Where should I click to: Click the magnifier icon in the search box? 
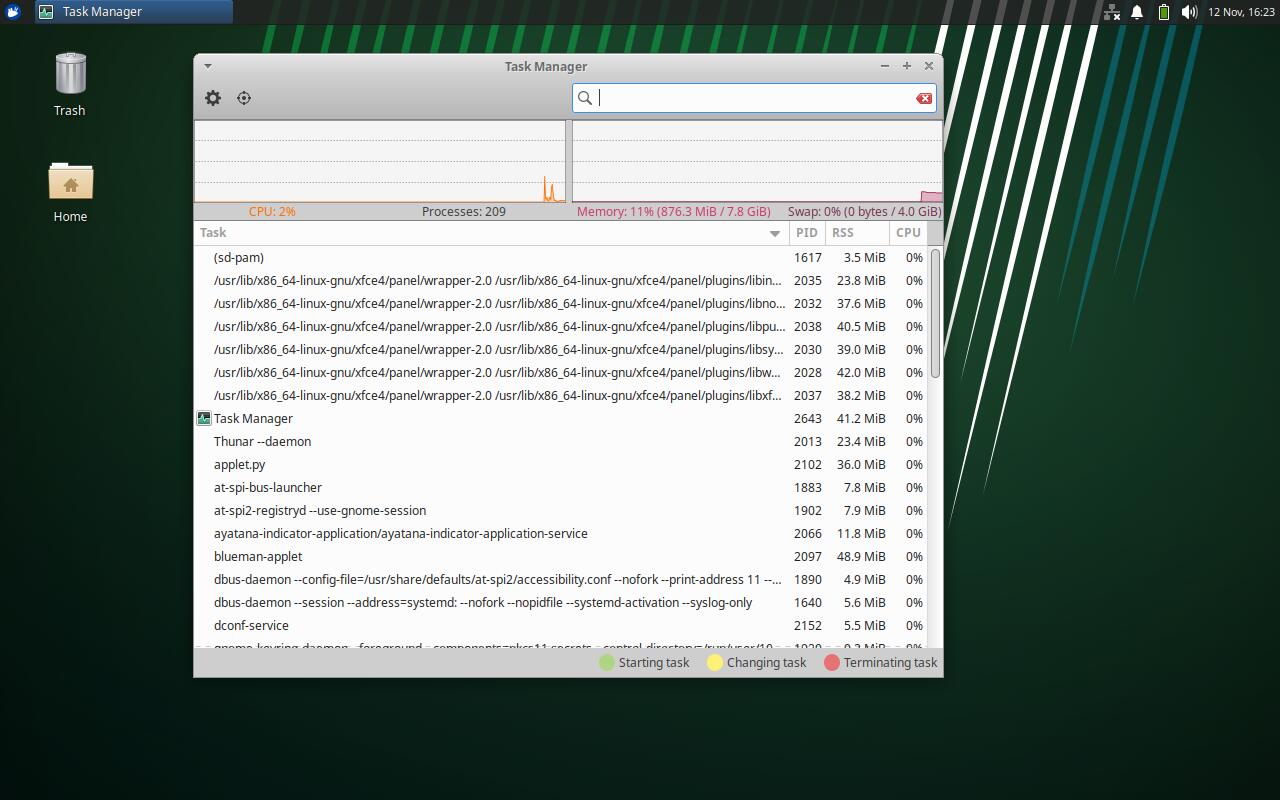point(585,98)
